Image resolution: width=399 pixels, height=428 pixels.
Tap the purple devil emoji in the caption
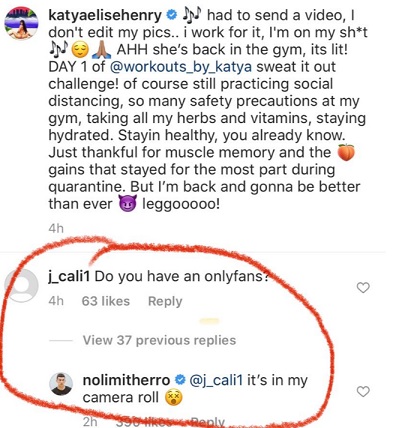tap(128, 204)
